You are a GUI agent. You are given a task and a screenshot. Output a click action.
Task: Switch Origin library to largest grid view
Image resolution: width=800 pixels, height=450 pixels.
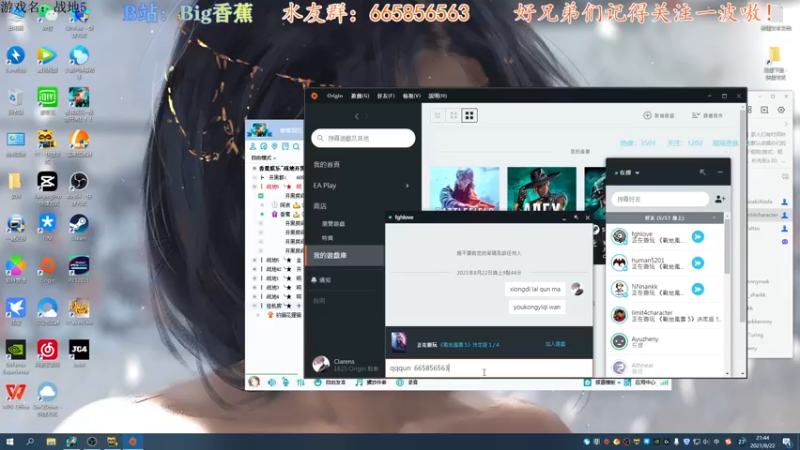coord(469,115)
